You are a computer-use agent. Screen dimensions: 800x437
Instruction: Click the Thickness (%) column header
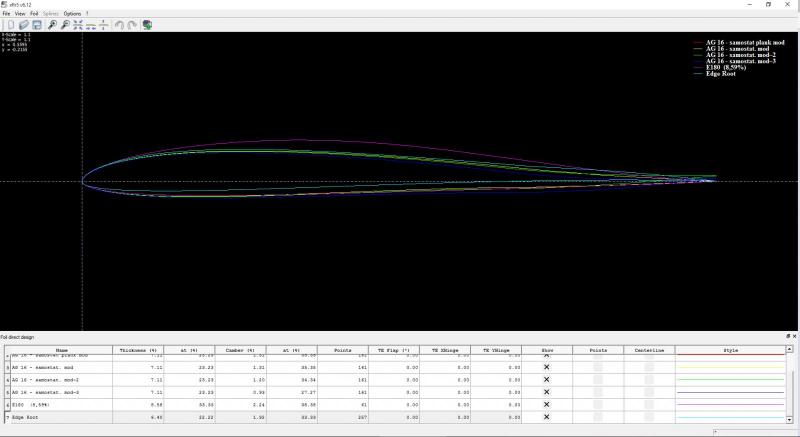click(139, 350)
